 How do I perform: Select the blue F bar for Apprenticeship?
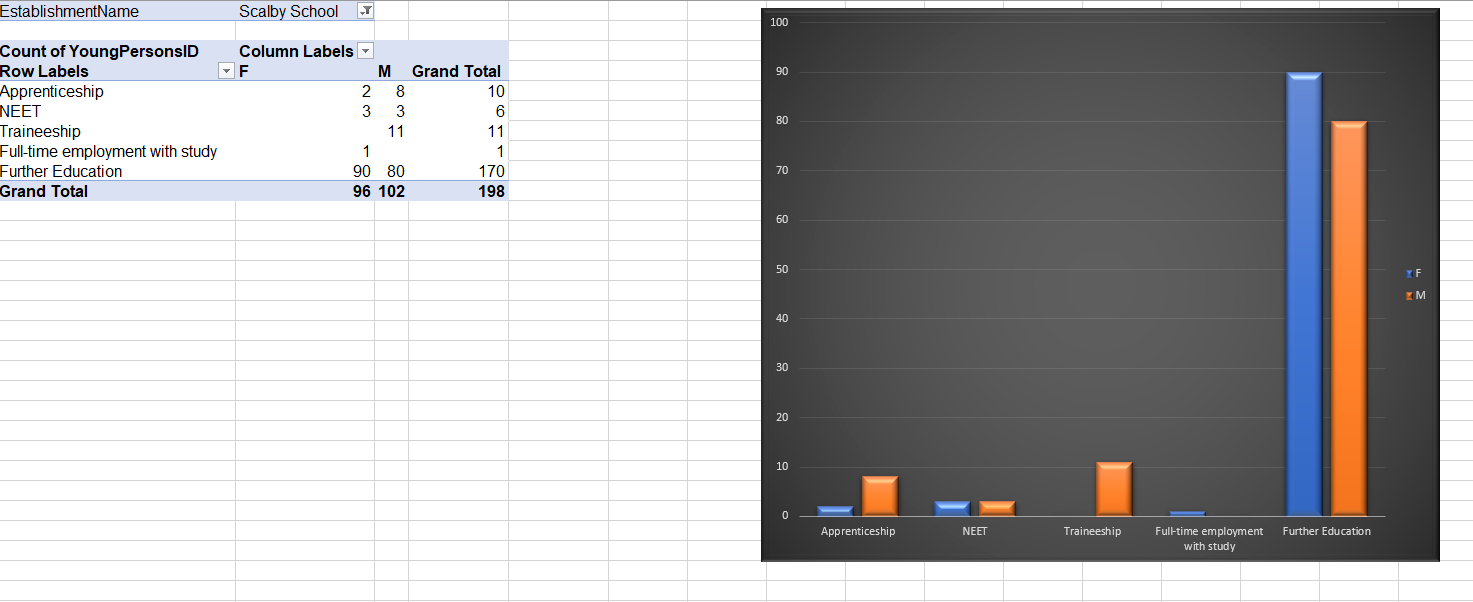coord(835,511)
